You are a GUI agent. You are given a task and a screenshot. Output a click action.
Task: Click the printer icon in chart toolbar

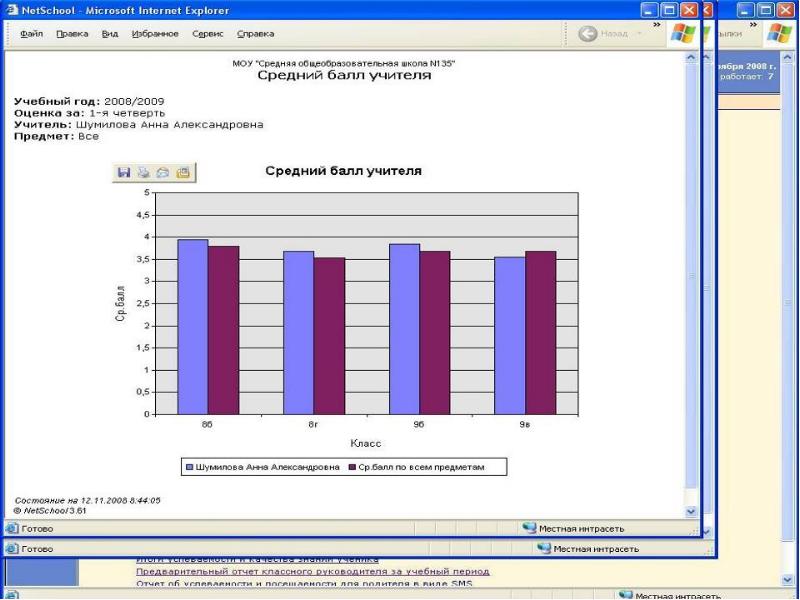pyautogui.click(x=144, y=172)
